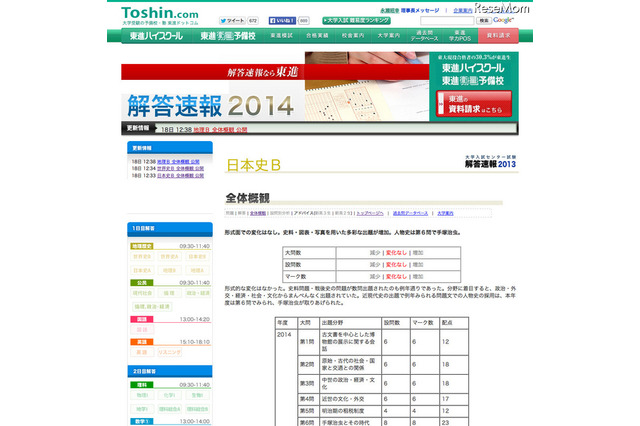Click the Facebook いいね! button
The width and height of the screenshot is (640, 426).
pos(282,20)
